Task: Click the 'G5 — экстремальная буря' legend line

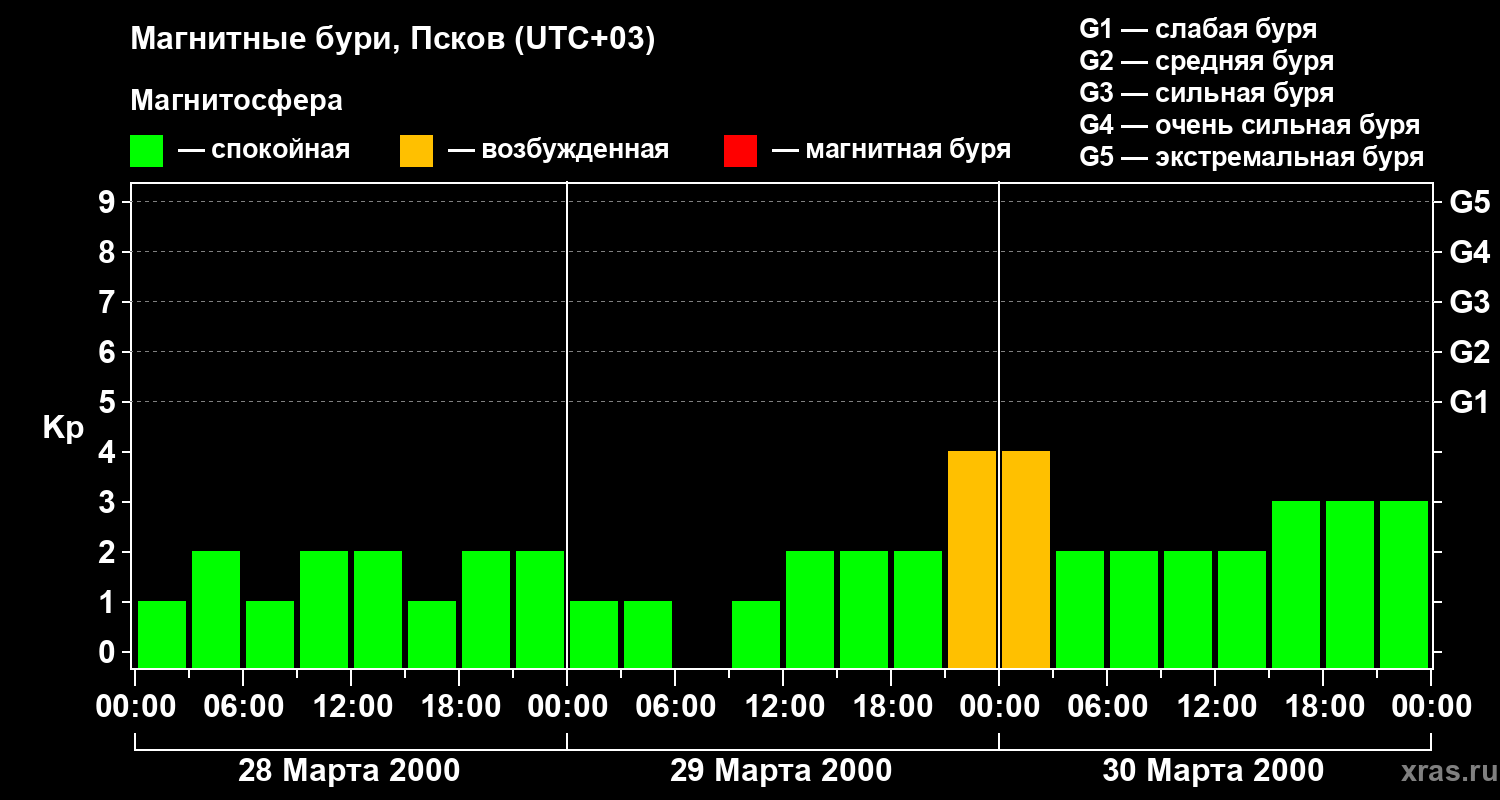Action: click(1251, 157)
